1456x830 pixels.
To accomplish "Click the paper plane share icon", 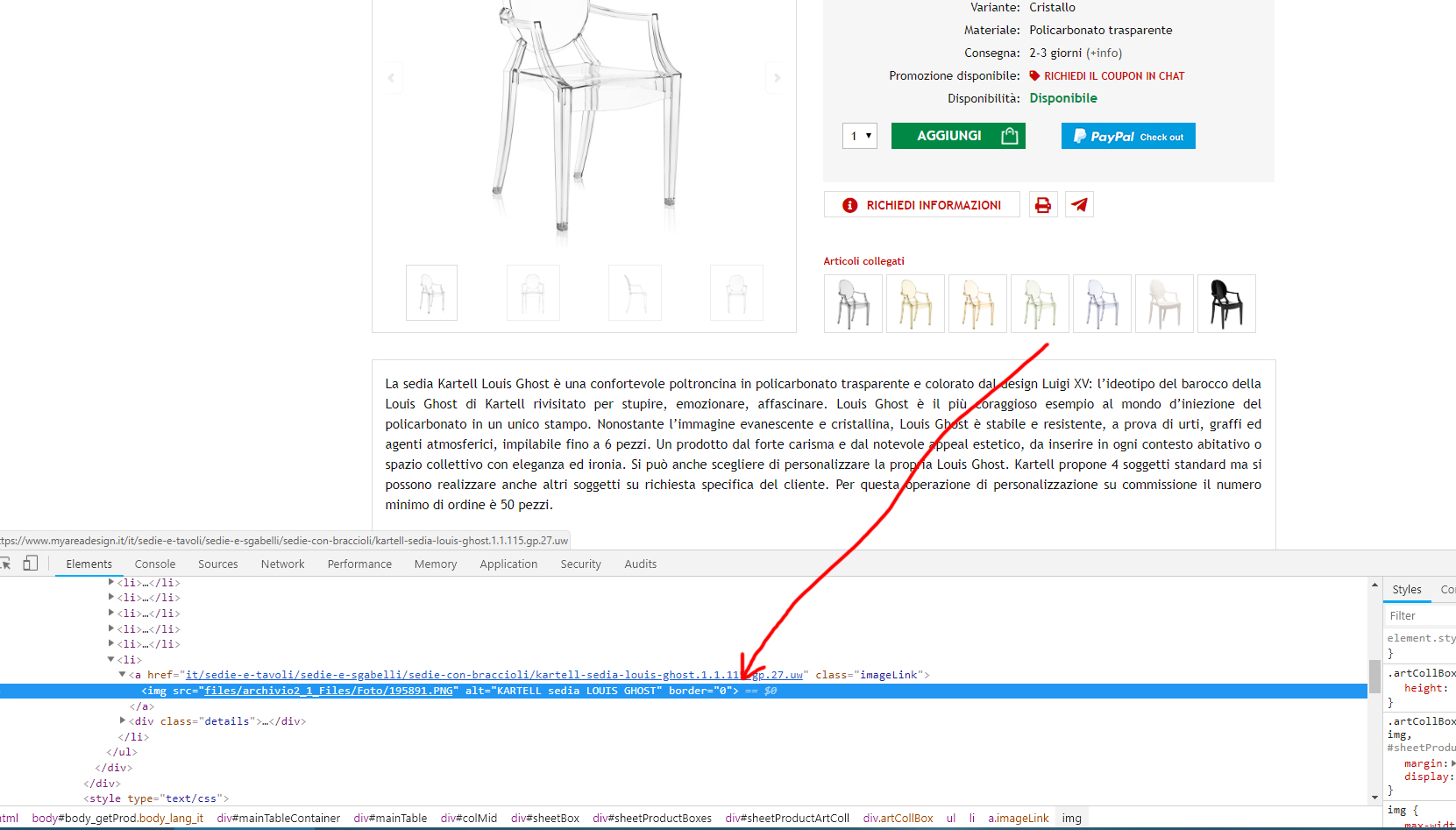I will (x=1079, y=205).
